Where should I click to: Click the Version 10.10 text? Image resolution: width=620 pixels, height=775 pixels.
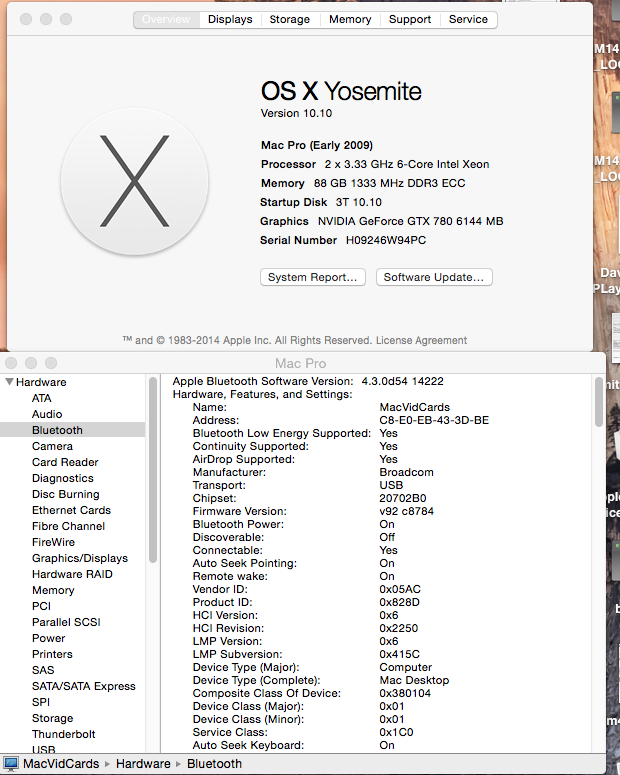(296, 113)
